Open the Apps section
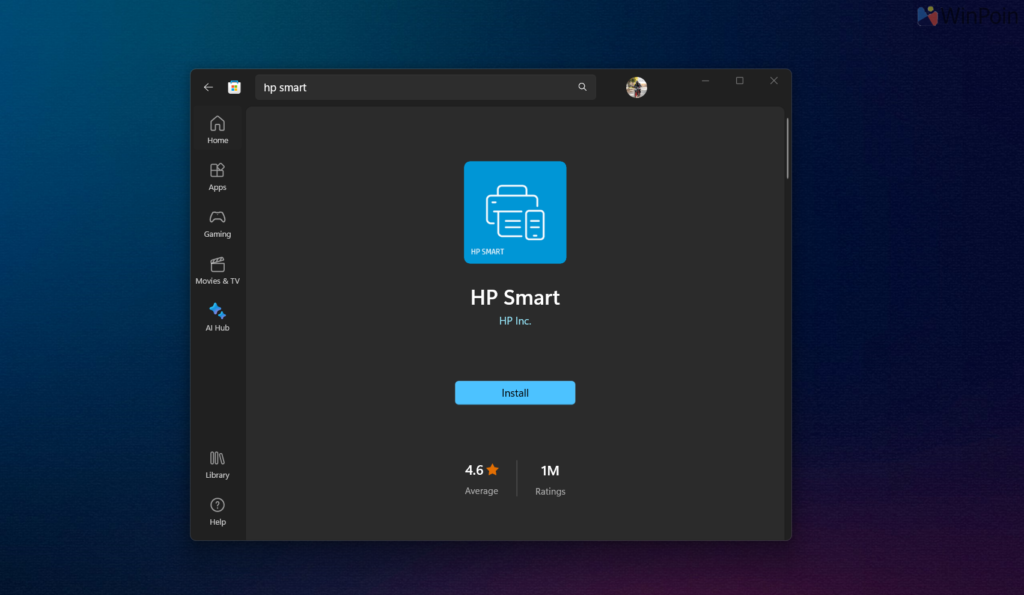Screen dimensions: 1024x595 (217, 176)
